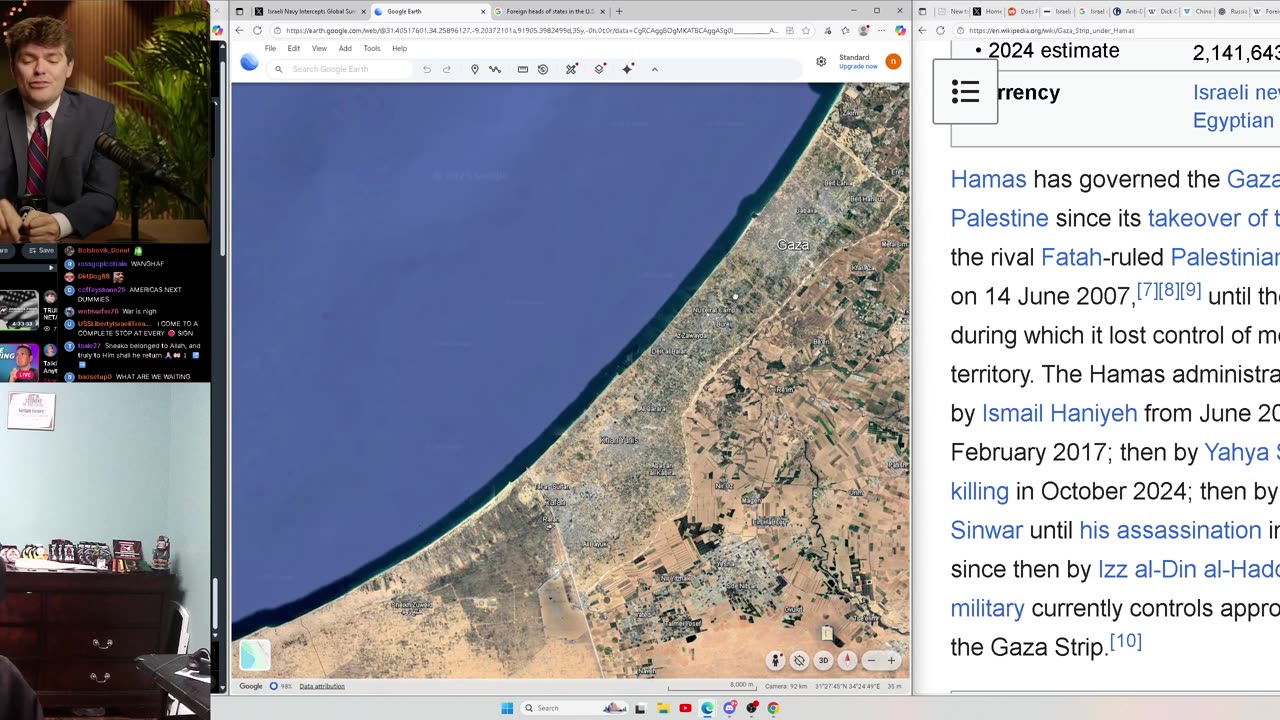Screen dimensions: 1280x720
Task: Open the Add menu
Action: pyautogui.click(x=345, y=48)
